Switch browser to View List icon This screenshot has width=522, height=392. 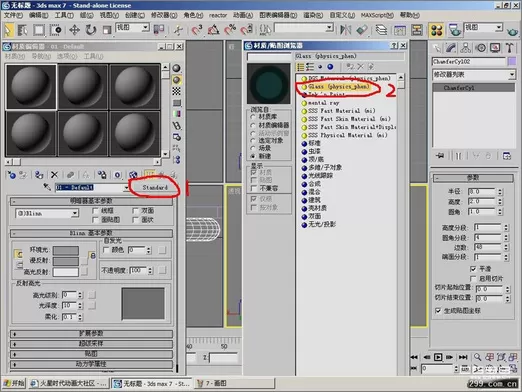click(x=300, y=67)
